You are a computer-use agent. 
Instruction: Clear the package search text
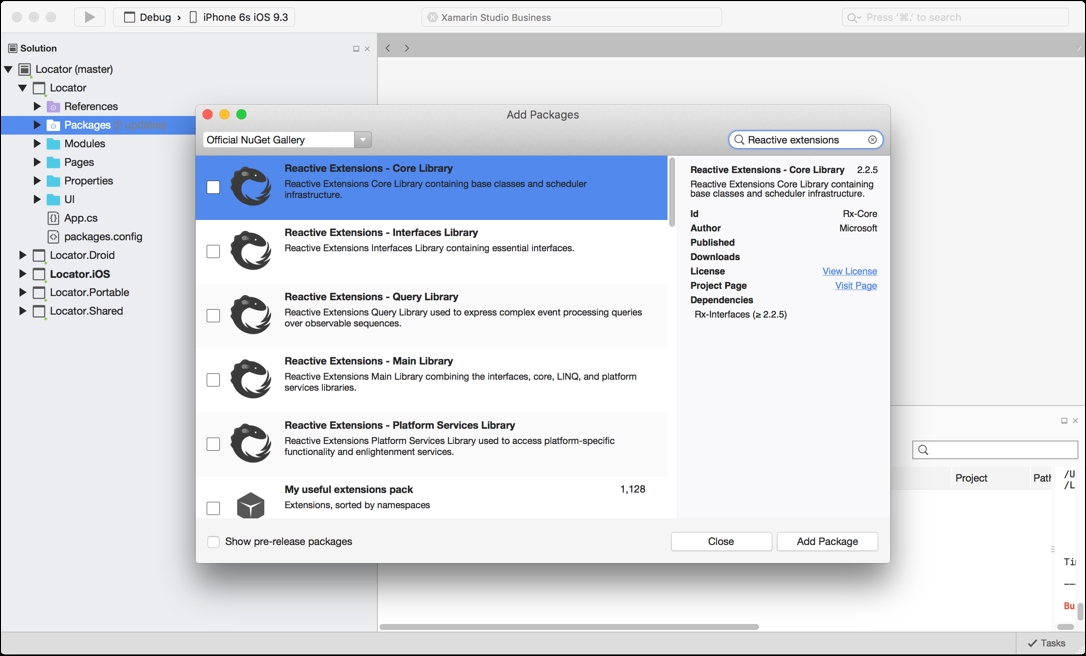872,140
